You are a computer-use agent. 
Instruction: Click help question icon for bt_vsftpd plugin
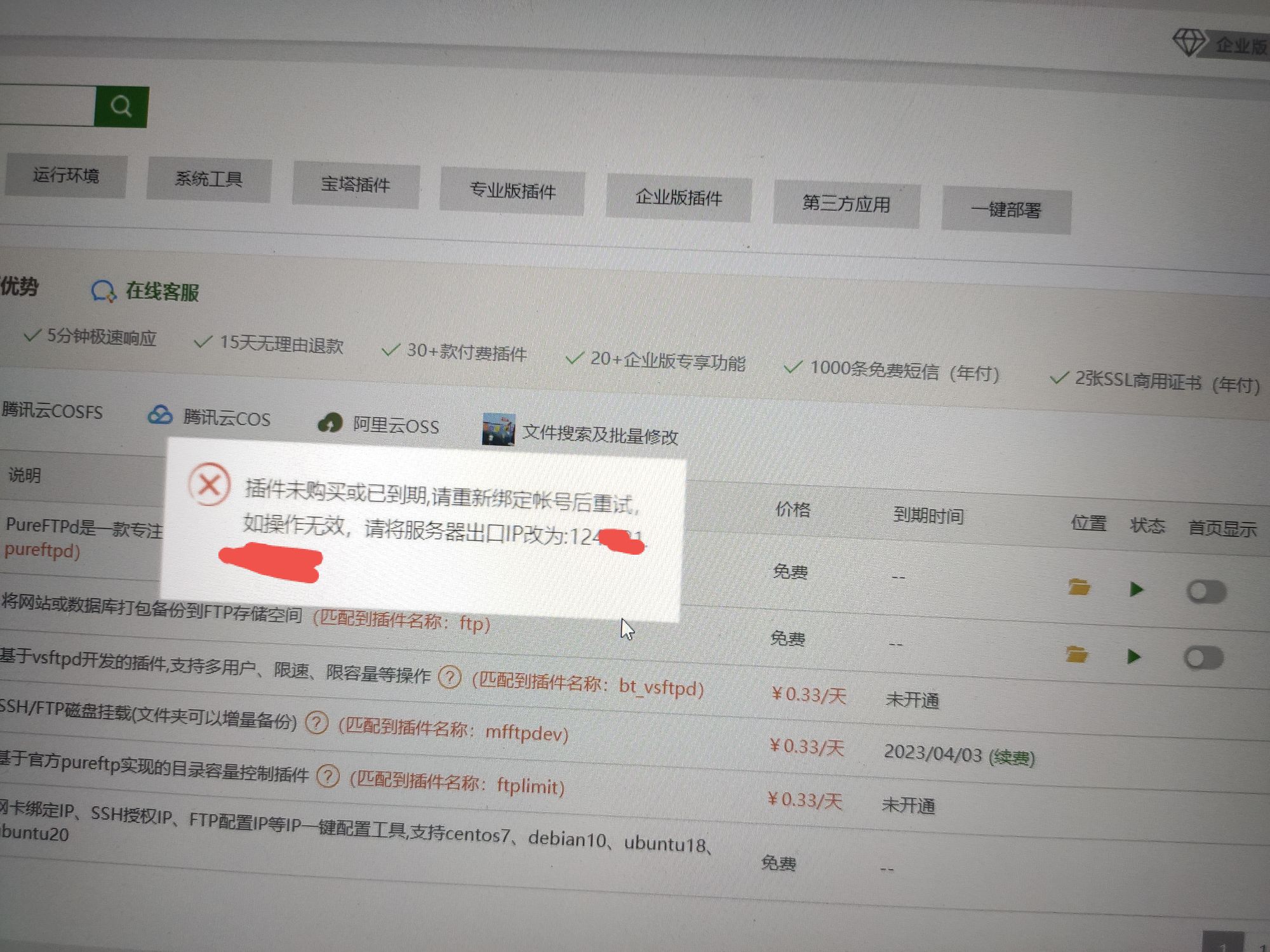[x=450, y=678]
